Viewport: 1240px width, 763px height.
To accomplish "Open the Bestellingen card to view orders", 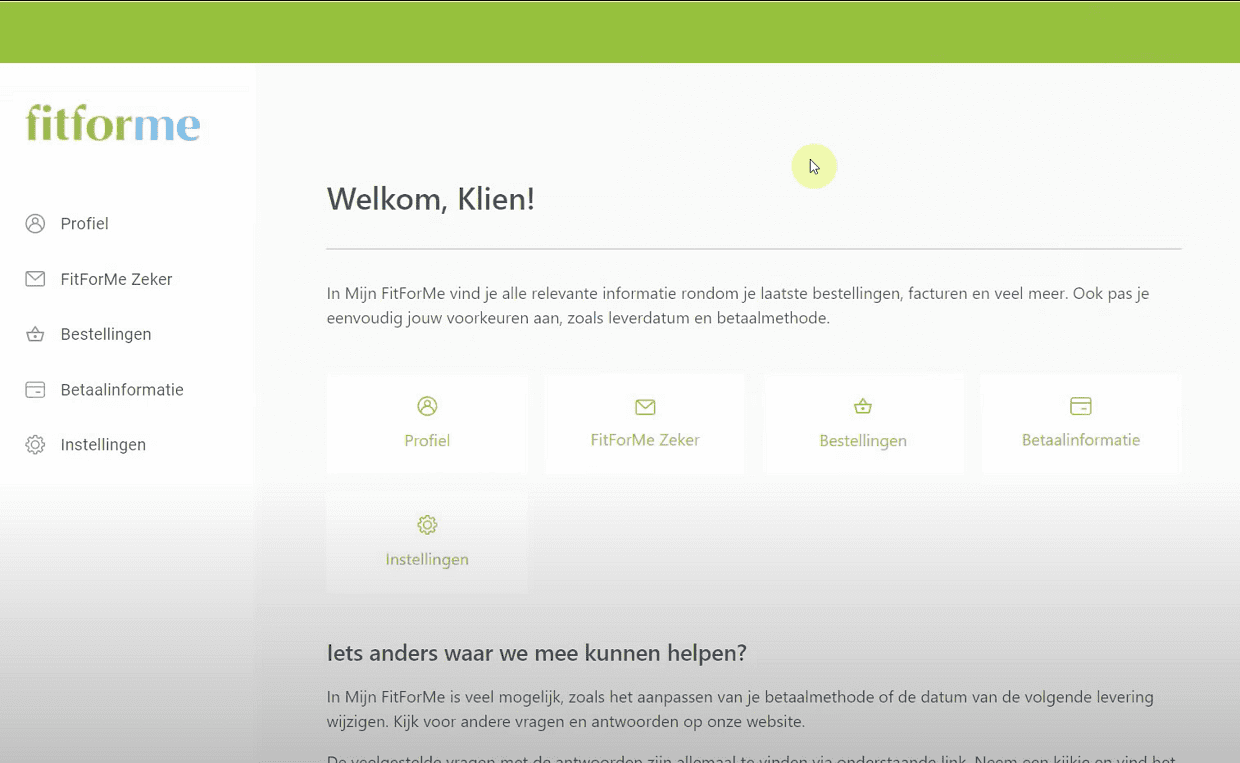I will coord(863,423).
